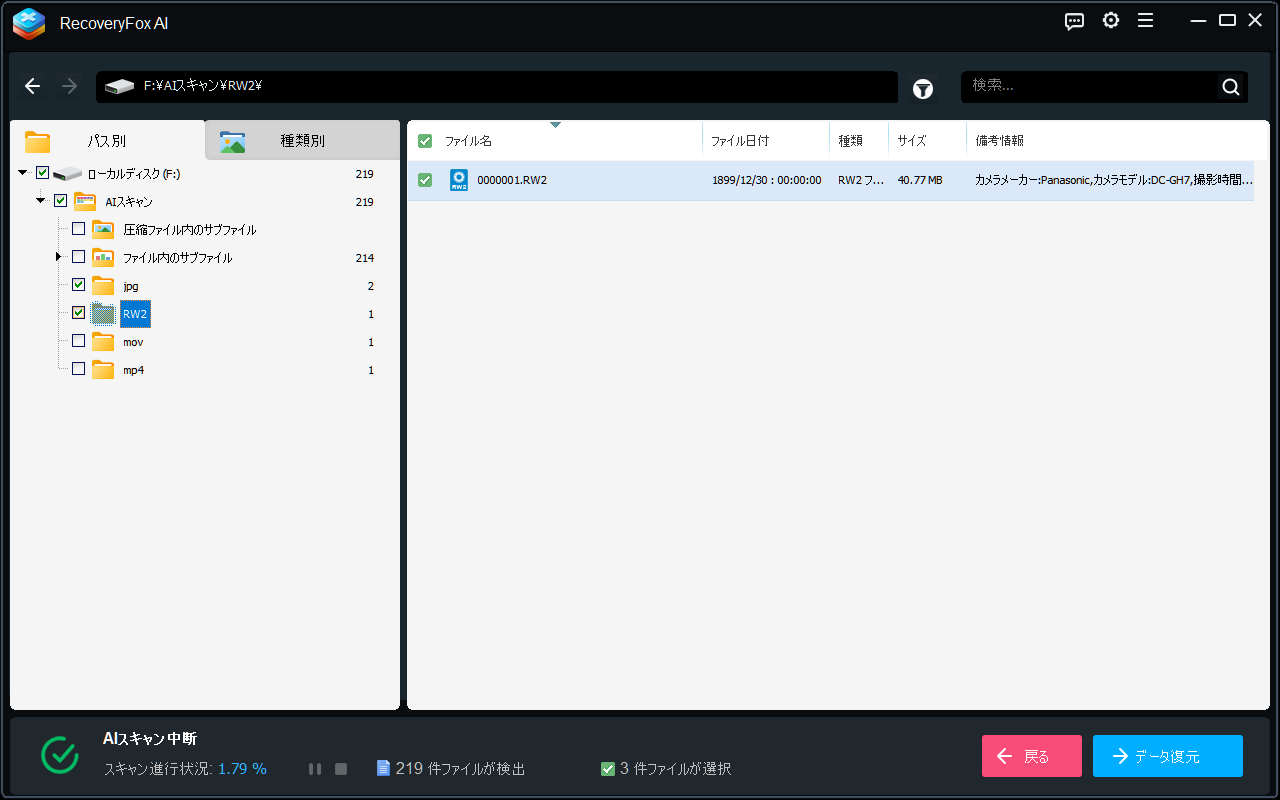The image size is (1280, 800).
Task: Click the データ復元 button
Action: click(x=1167, y=756)
